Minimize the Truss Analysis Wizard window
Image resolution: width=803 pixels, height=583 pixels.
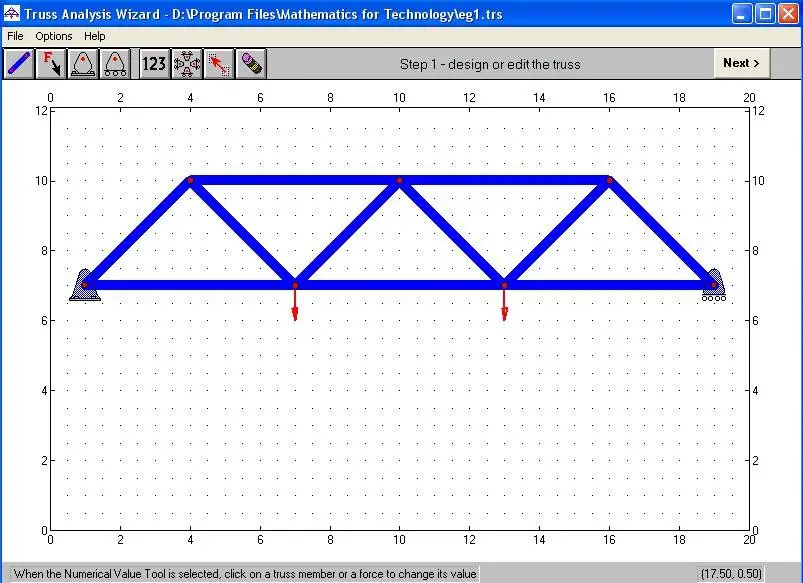click(x=741, y=13)
